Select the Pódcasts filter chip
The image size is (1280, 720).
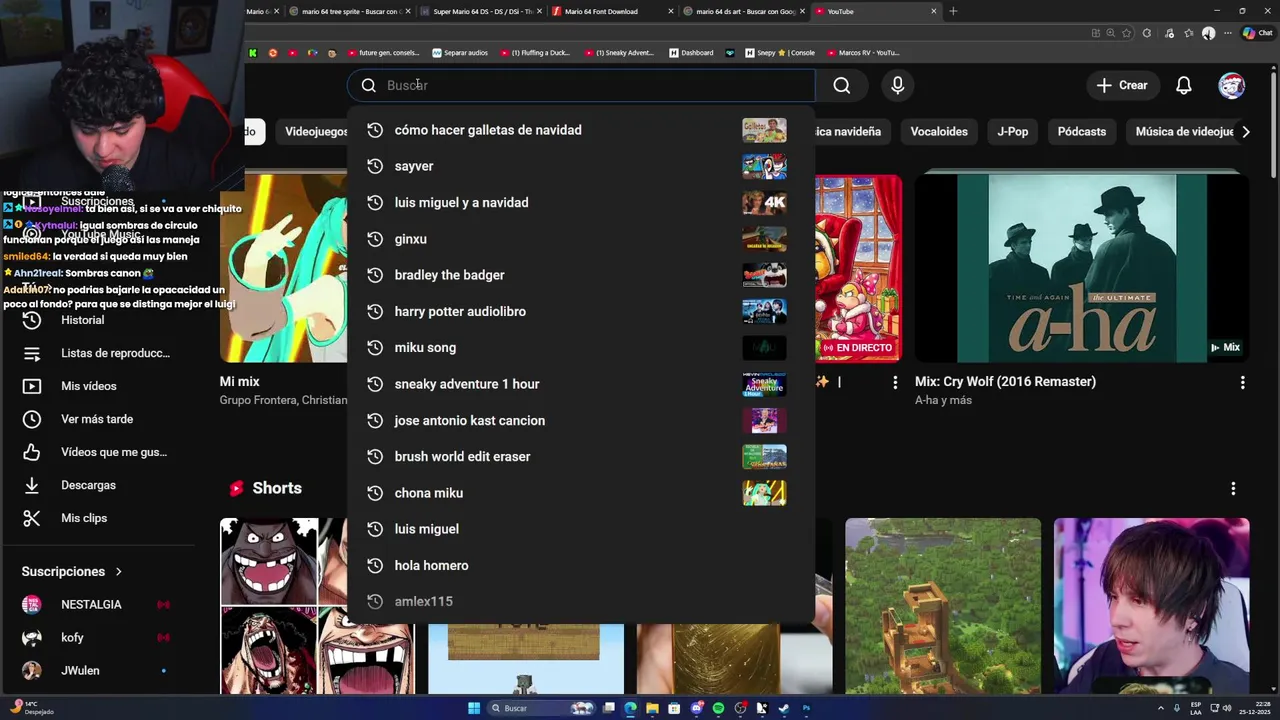pyautogui.click(x=1082, y=131)
